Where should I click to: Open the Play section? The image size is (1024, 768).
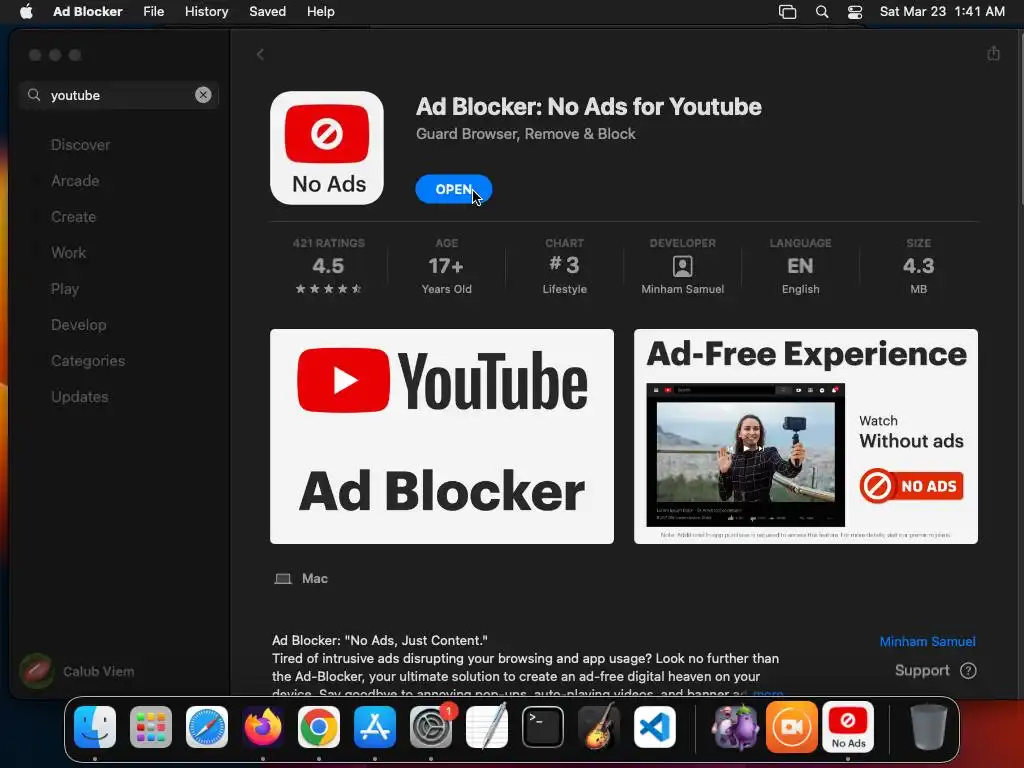(65, 289)
